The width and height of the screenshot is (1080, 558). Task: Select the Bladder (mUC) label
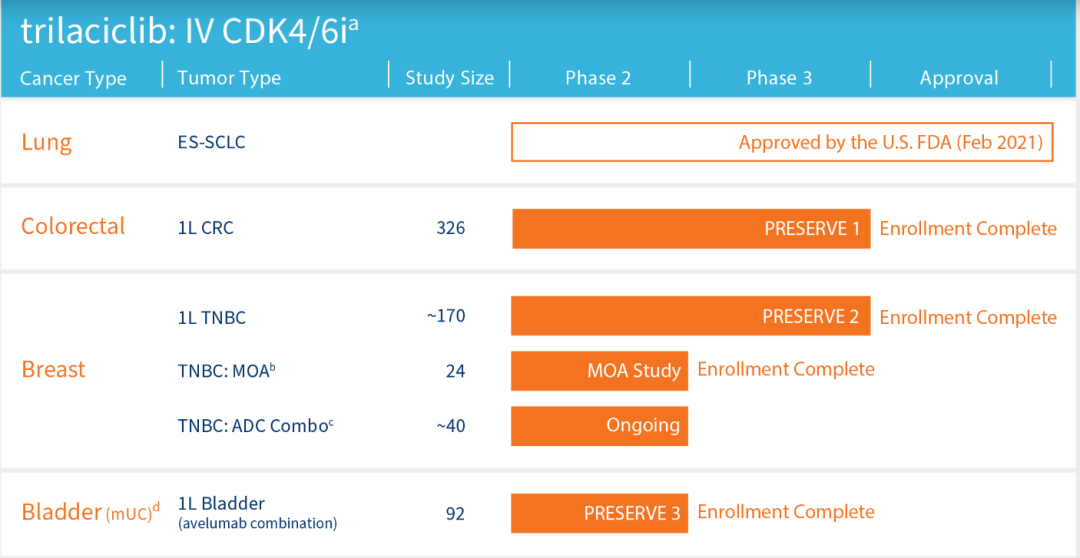(x=90, y=513)
